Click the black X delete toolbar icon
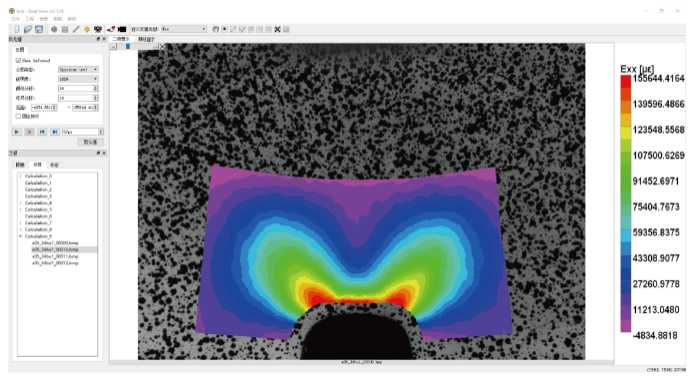The width and height of the screenshot is (696, 377). (277, 29)
